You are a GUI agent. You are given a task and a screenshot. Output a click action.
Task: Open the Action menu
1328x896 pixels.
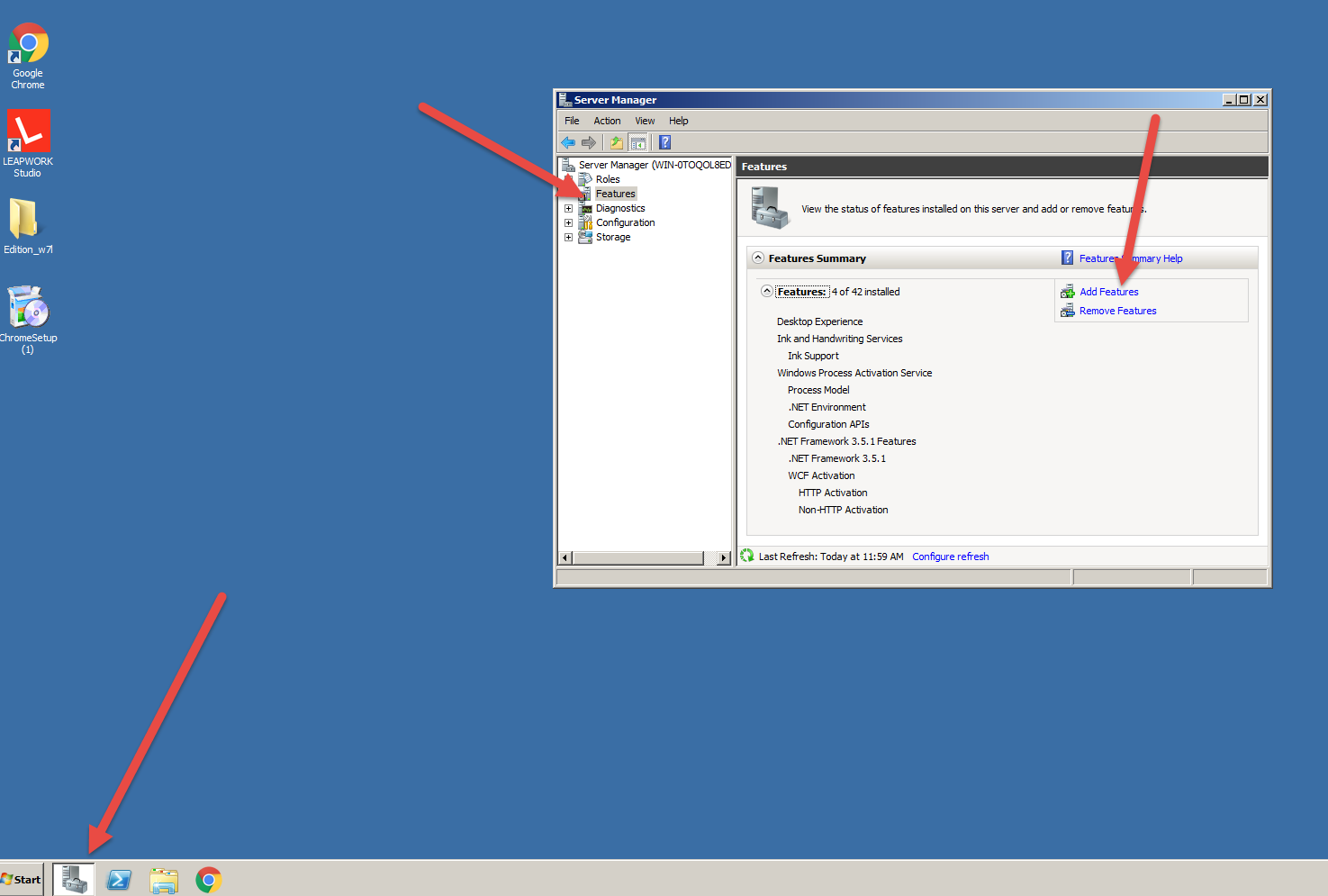coord(607,121)
